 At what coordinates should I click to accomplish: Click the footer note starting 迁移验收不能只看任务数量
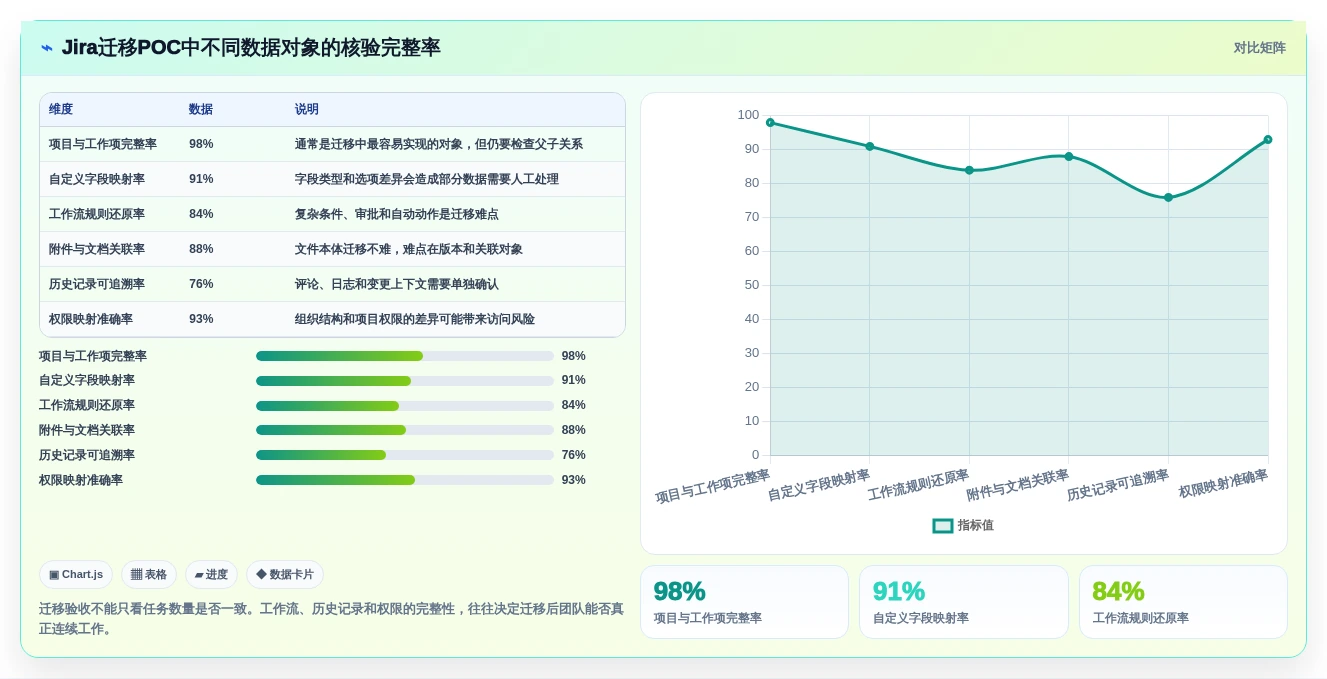pyautogui.click(x=331, y=618)
